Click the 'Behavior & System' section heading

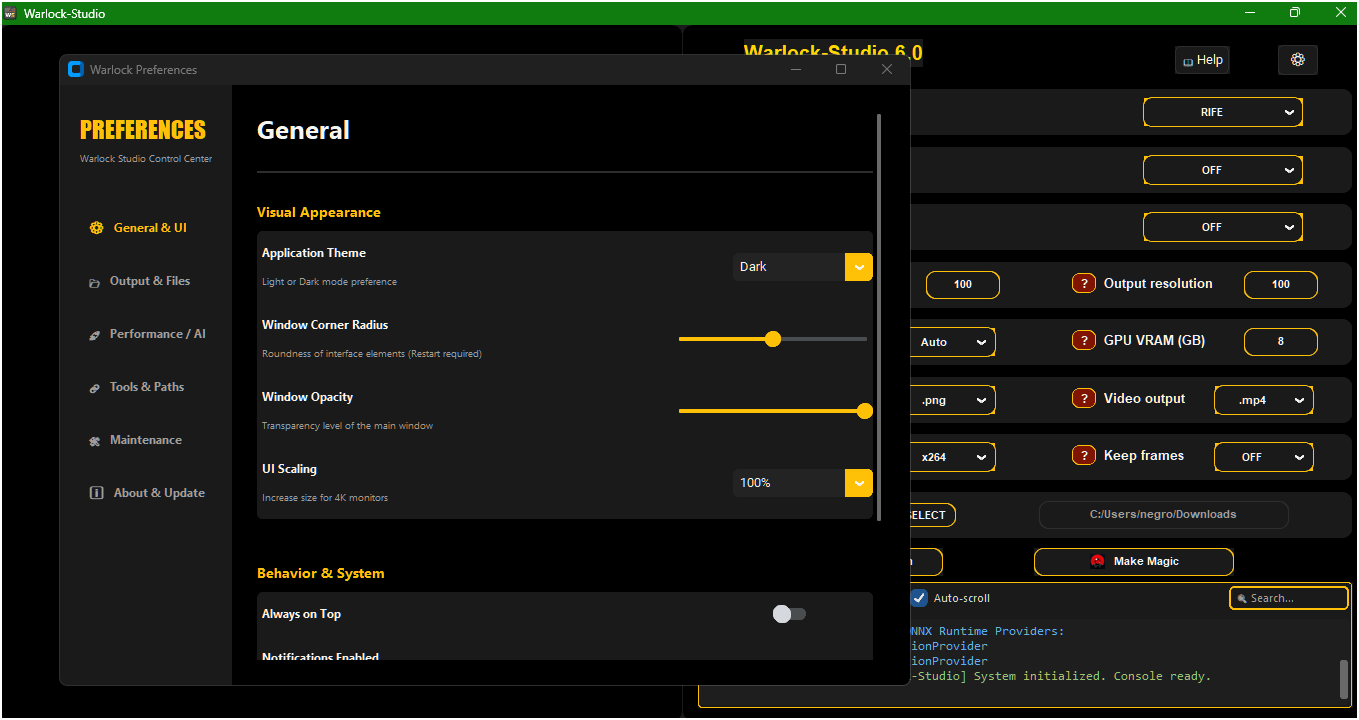pos(321,573)
